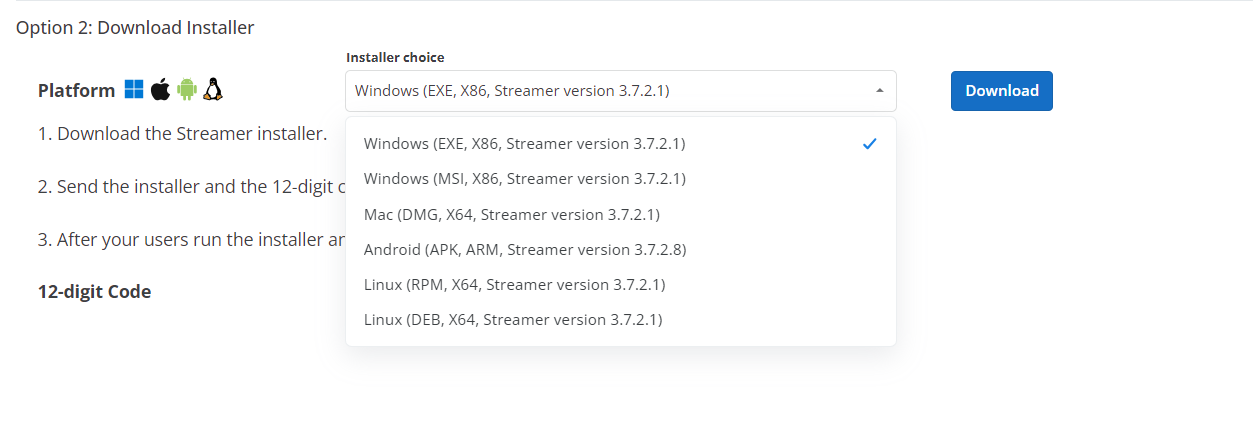1253x424 pixels.
Task: Click the Installer choice field label
Action: [x=395, y=57]
